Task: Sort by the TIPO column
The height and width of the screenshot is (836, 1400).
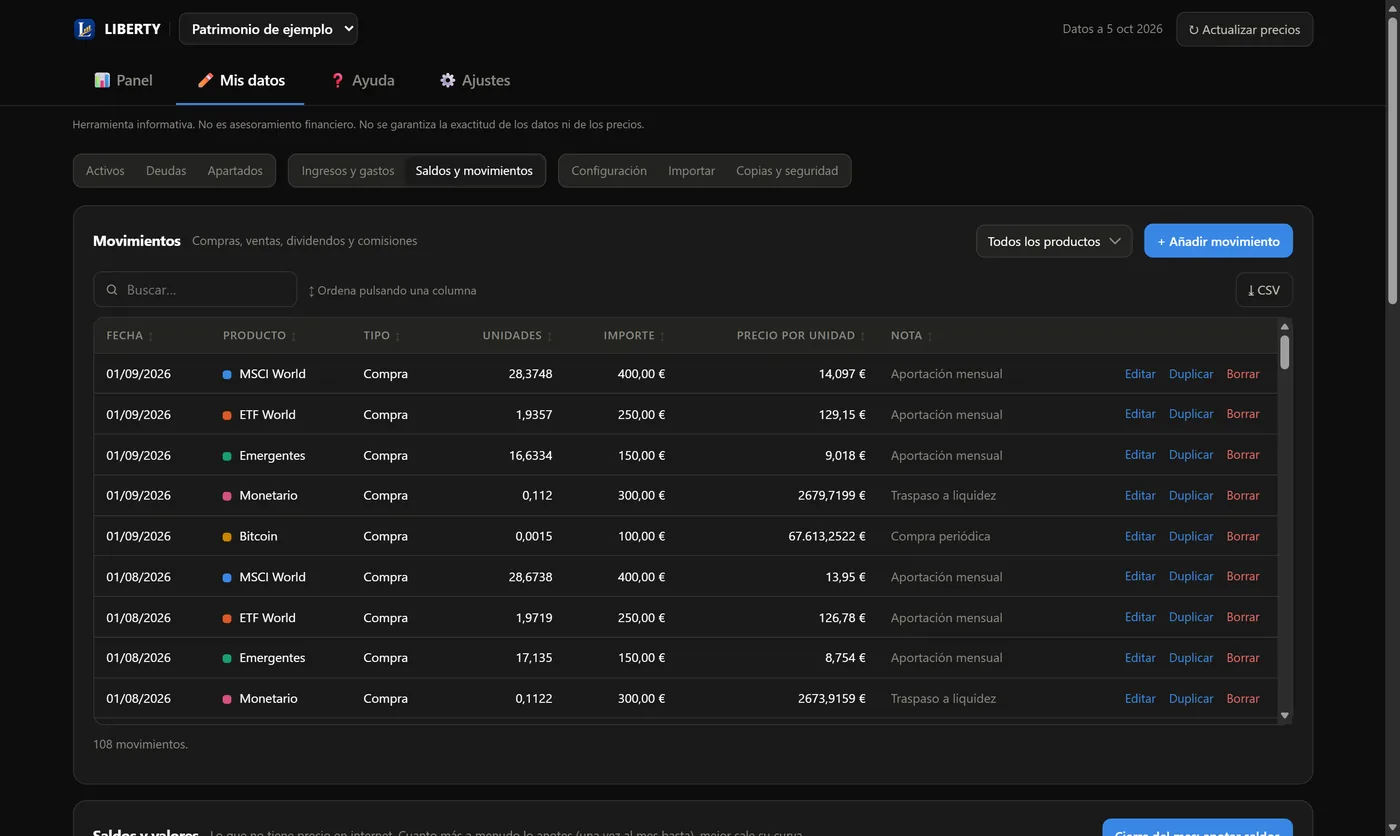Action: [382, 336]
